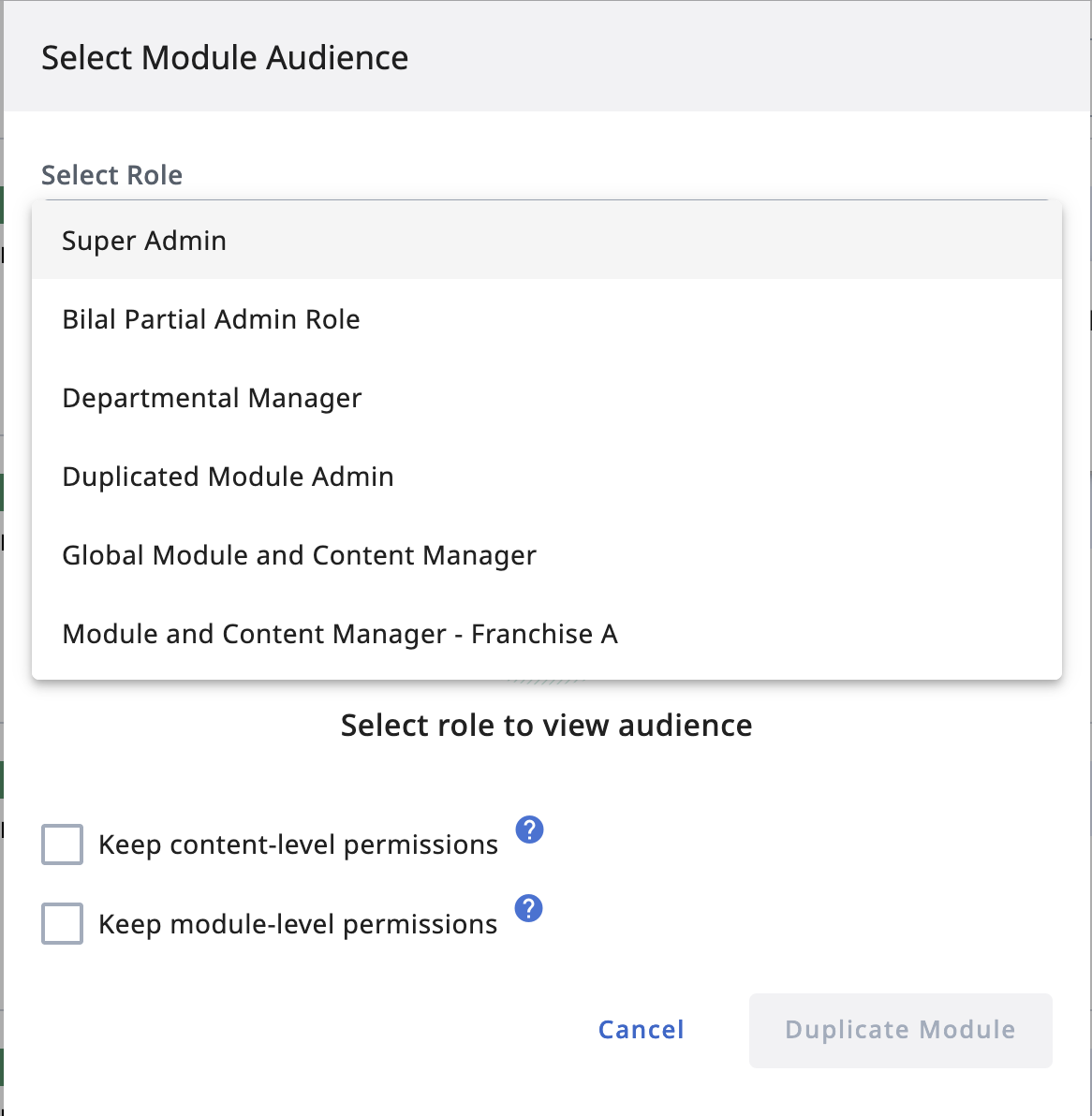The image size is (1092, 1116).
Task: Click the Select Role input underline
Action: tap(543, 199)
